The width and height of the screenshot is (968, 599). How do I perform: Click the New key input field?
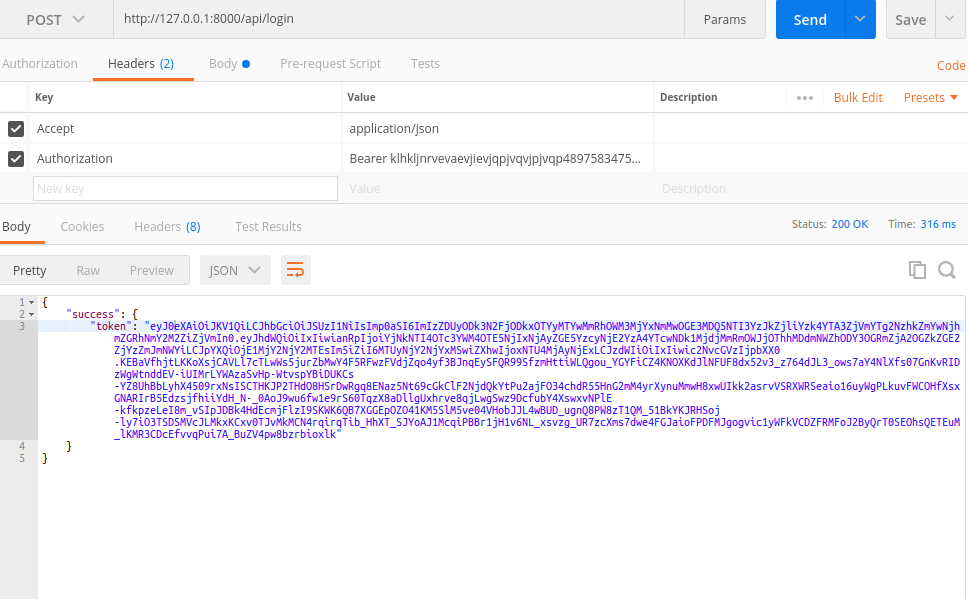[186, 189]
